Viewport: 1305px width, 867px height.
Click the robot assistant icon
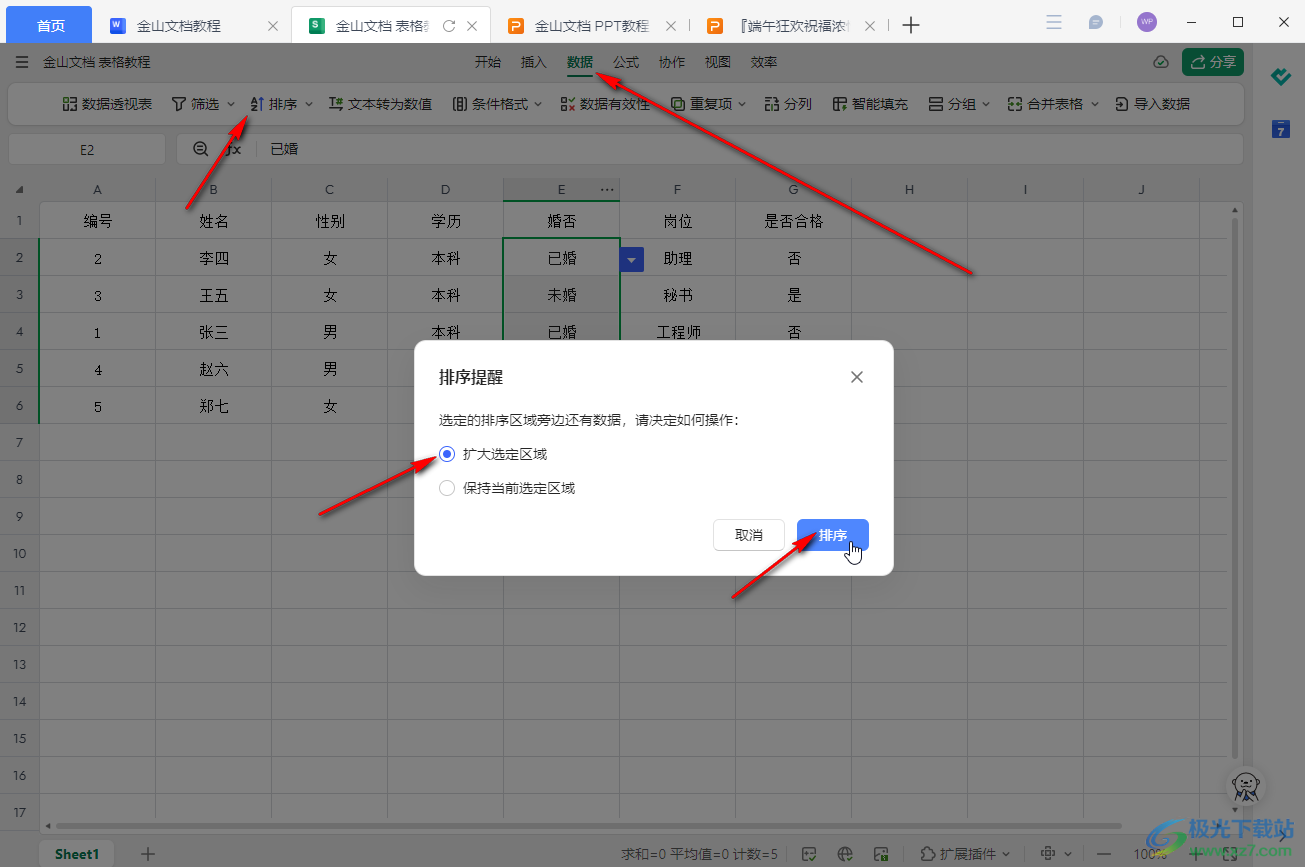point(1245,786)
